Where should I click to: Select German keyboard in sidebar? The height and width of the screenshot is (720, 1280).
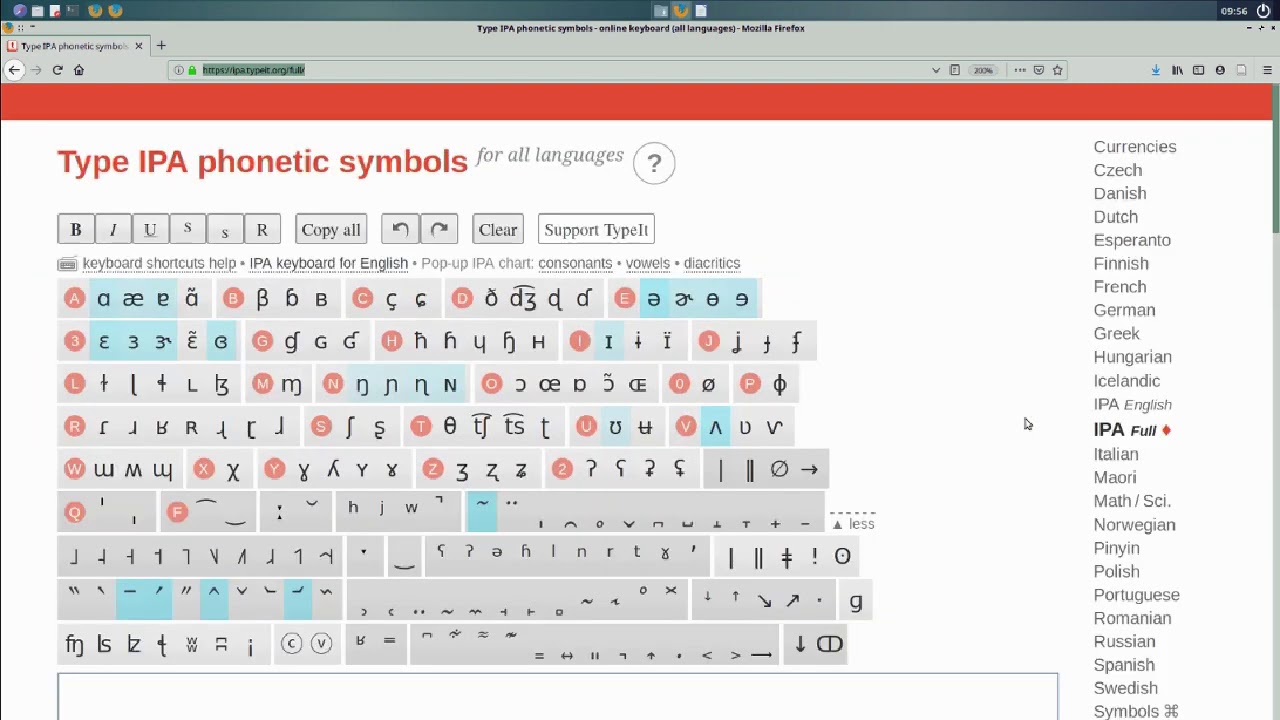(1124, 310)
